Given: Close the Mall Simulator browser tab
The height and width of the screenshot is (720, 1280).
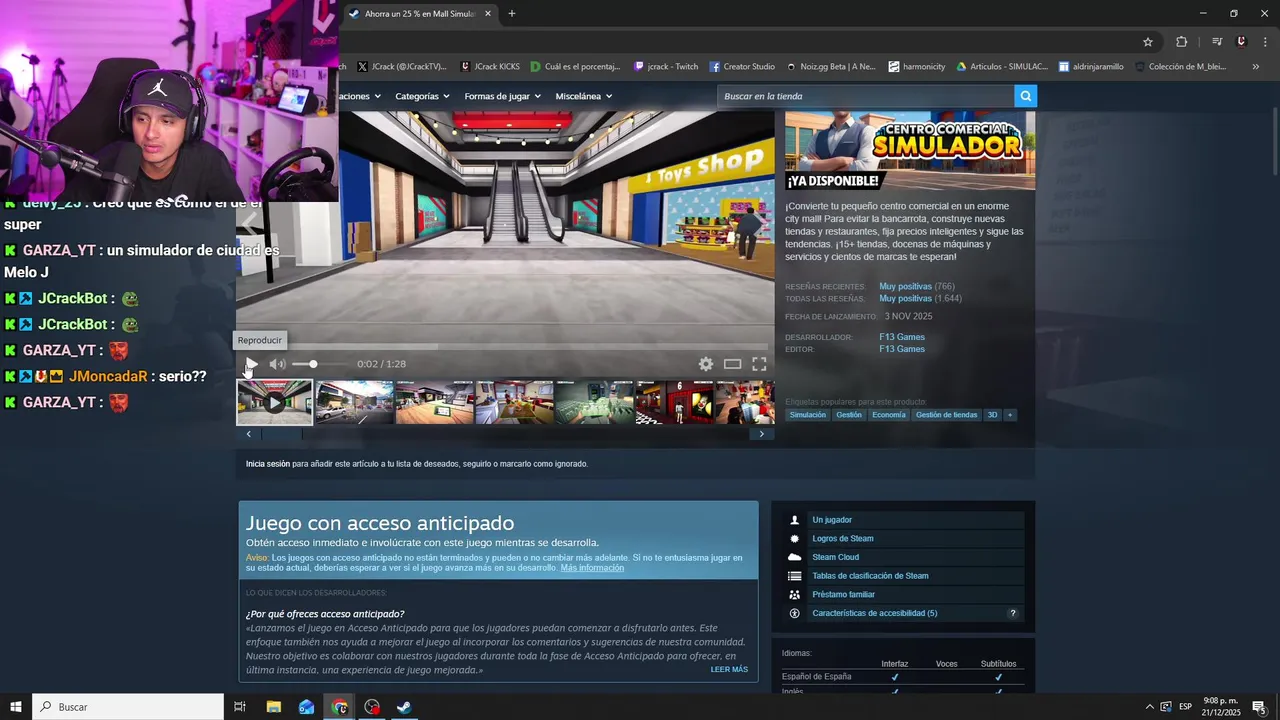Looking at the screenshot, I should pyautogui.click(x=488, y=14).
